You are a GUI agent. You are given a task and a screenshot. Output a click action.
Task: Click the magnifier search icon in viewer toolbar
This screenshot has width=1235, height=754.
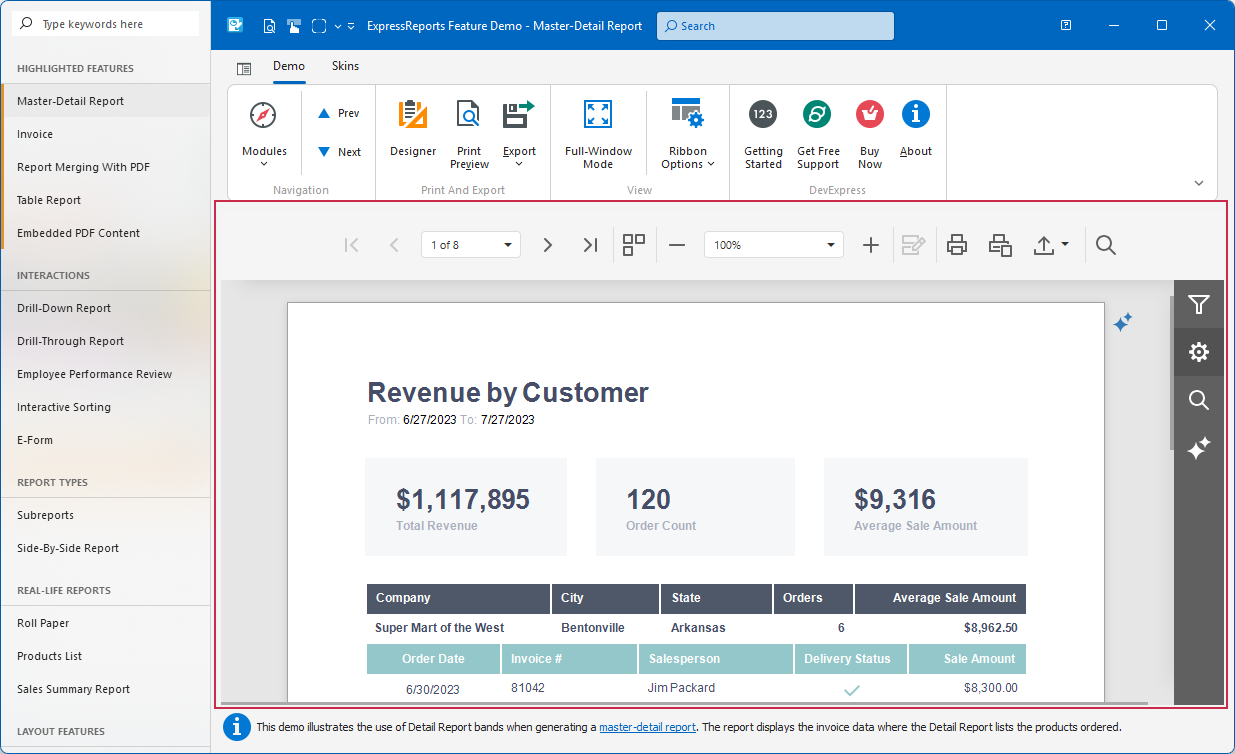(x=1106, y=245)
